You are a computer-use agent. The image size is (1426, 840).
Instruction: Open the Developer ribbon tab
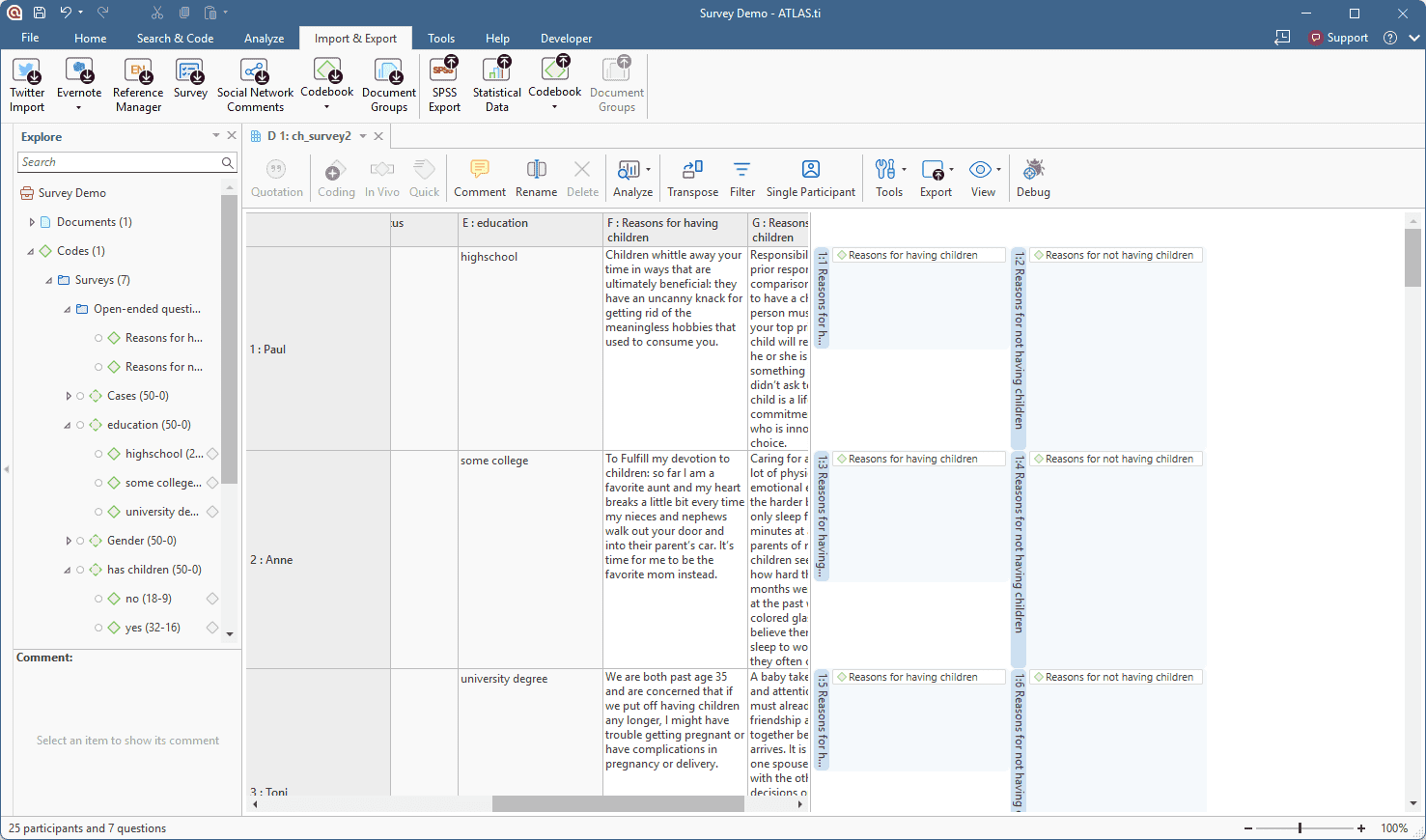click(x=566, y=39)
